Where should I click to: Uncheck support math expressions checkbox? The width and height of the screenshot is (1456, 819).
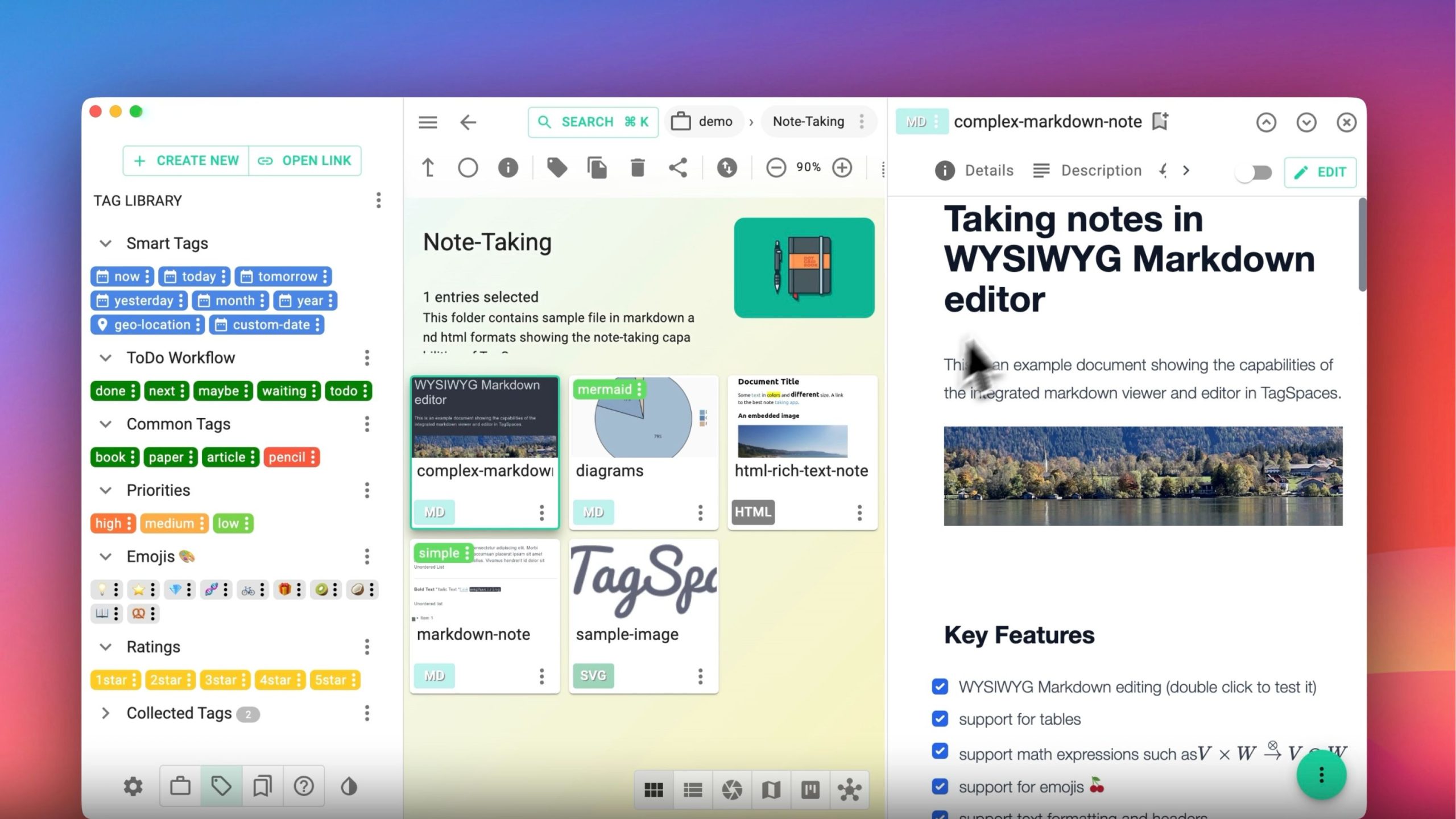click(940, 751)
